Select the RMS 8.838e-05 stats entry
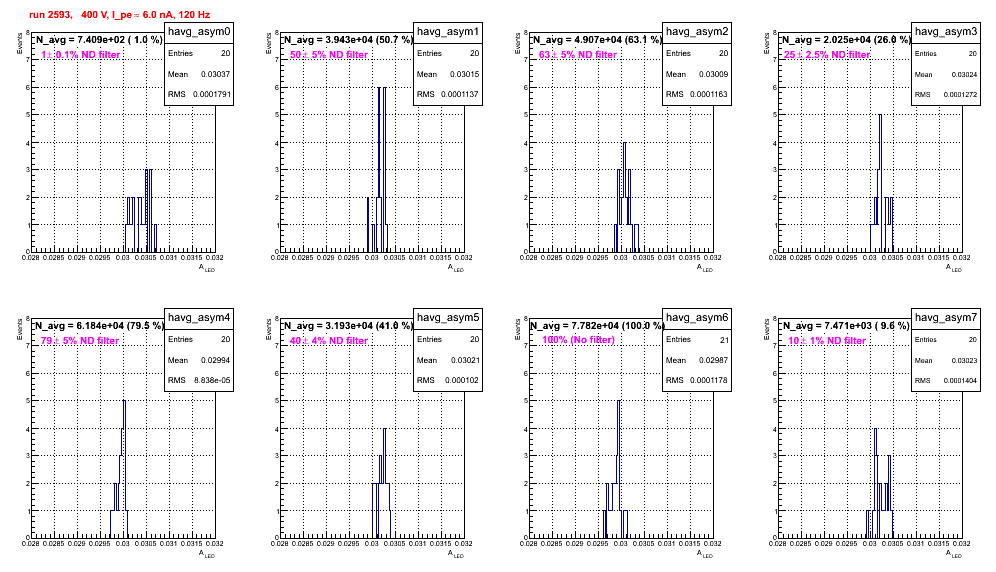Viewport: 996px width, 572px height. tap(199, 380)
